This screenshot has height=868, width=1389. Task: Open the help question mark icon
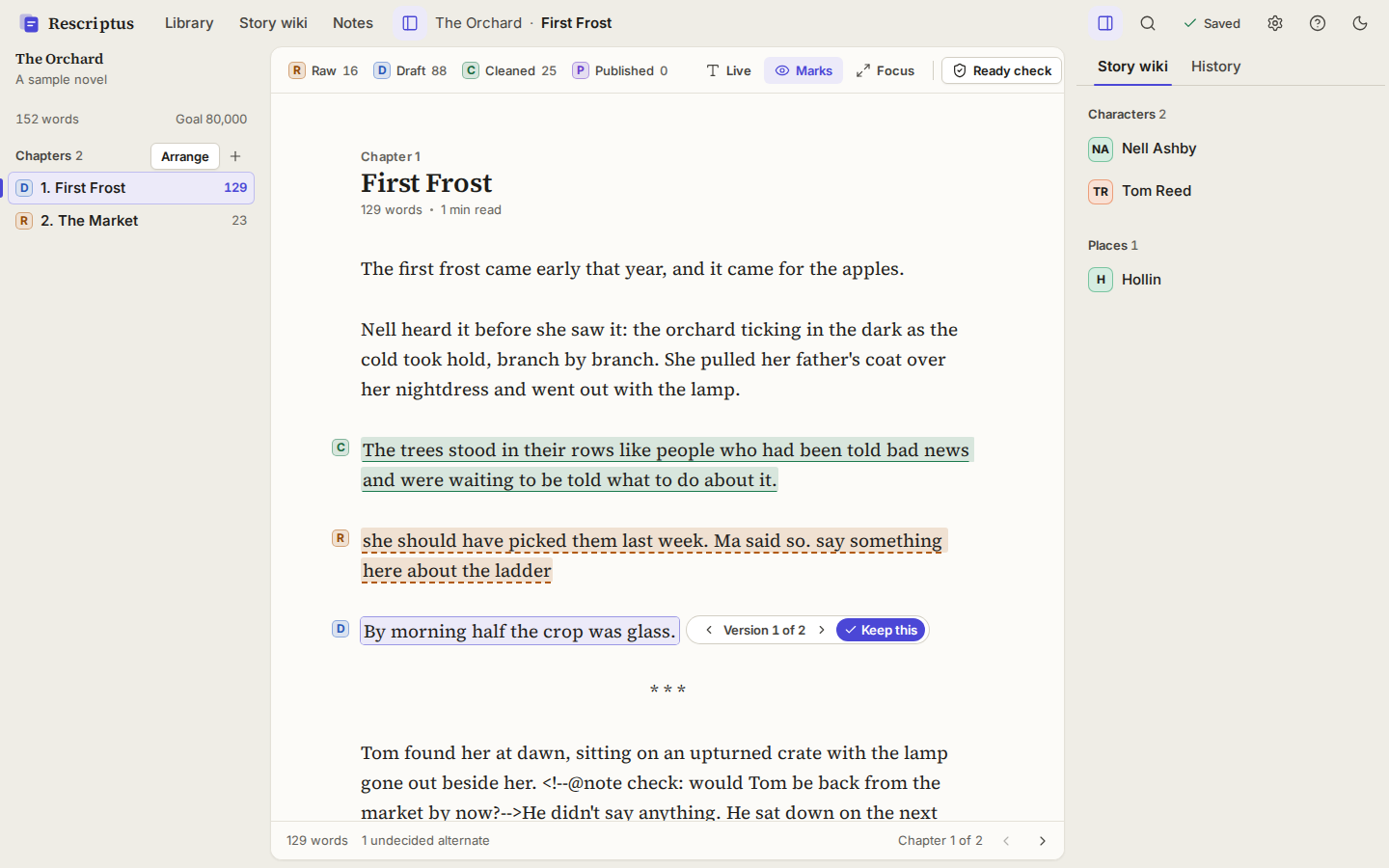pyautogui.click(x=1318, y=23)
